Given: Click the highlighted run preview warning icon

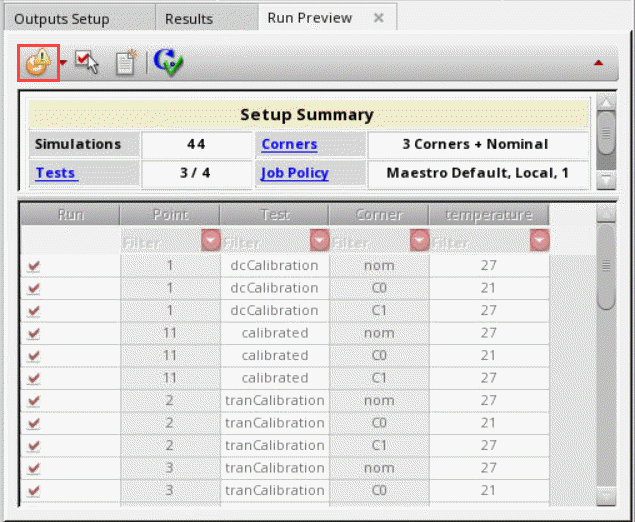Looking at the screenshot, I should pyautogui.click(x=37, y=63).
